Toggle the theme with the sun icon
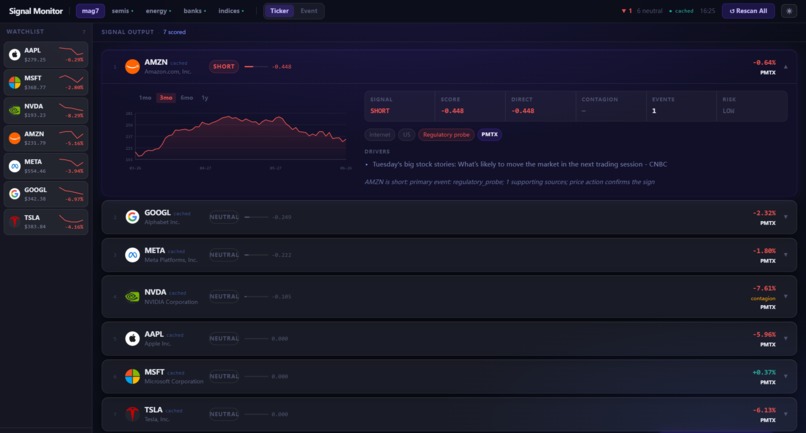The image size is (806, 433). tap(789, 11)
